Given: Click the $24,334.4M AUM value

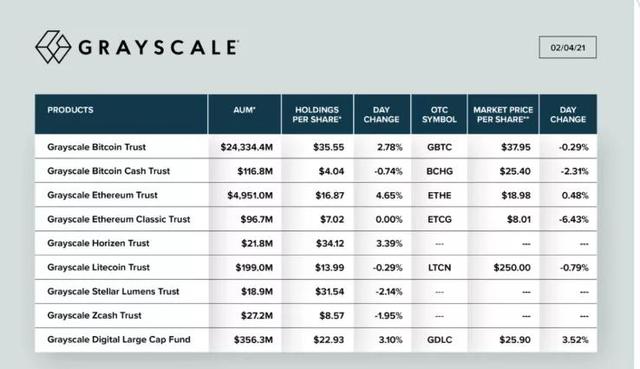Looking at the screenshot, I should (247, 147).
